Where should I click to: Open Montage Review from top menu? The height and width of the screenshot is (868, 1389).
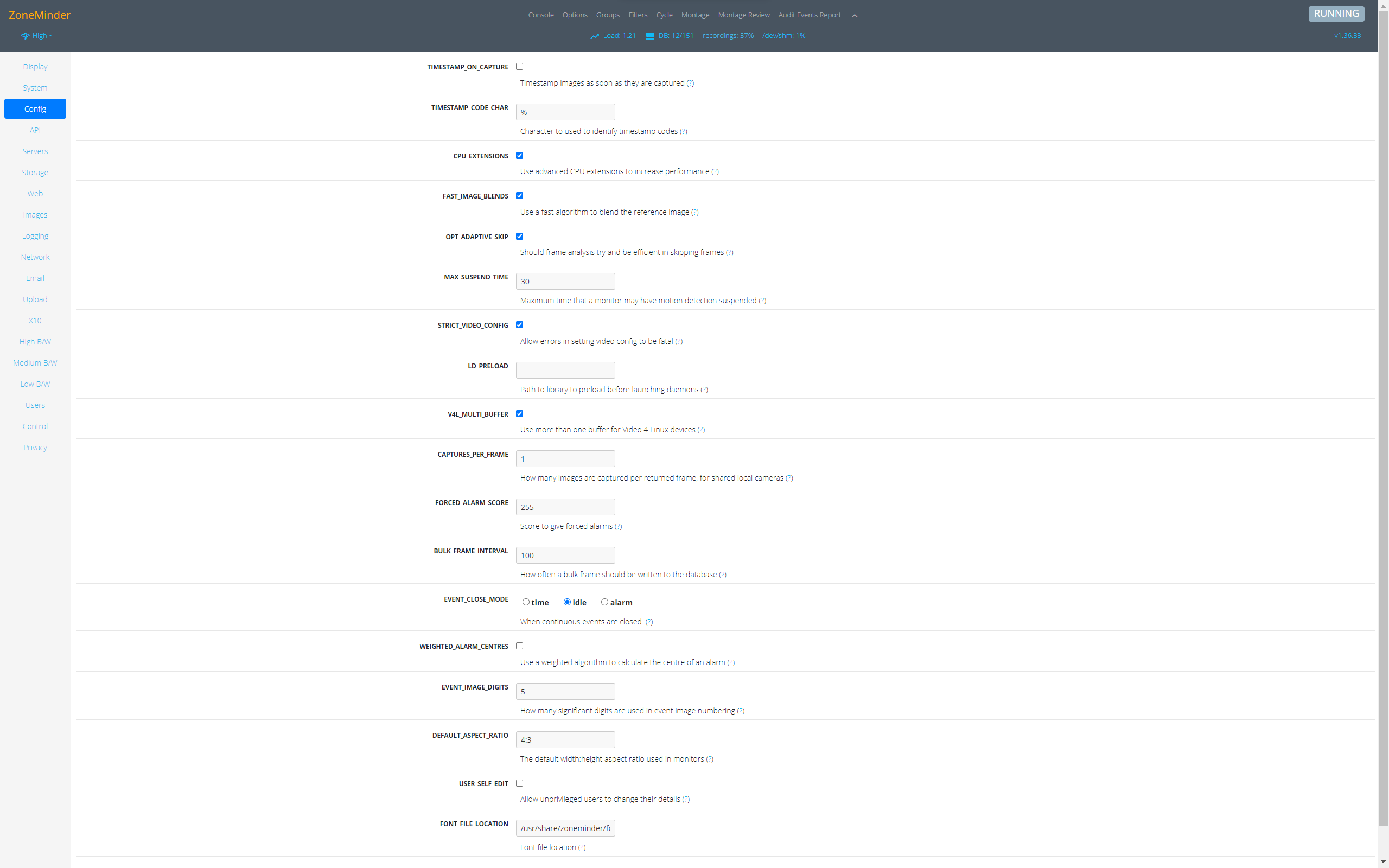click(x=743, y=15)
